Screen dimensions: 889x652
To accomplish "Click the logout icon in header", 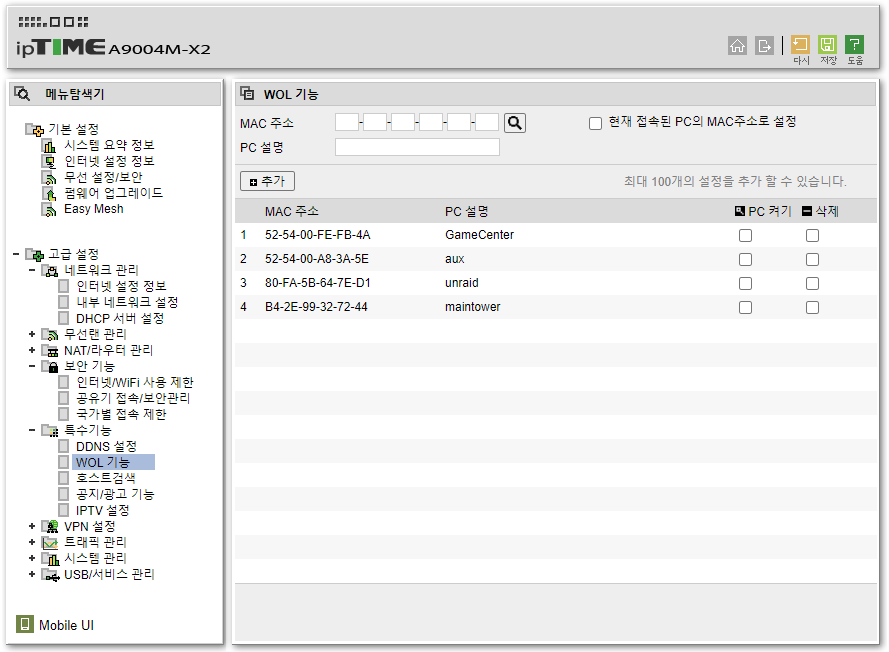I will 764,45.
